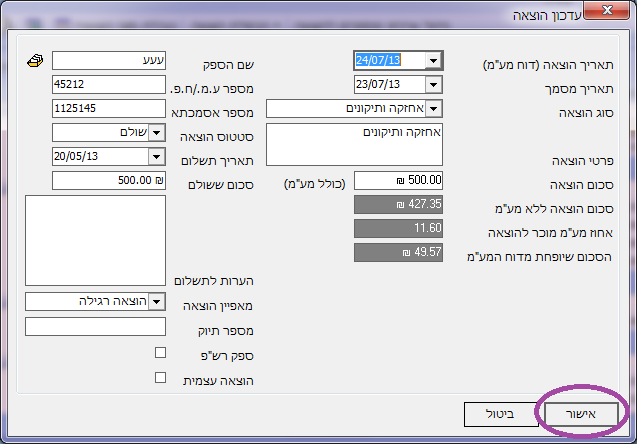This screenshot has height=444, width=637.
Task: Open the תאריך מסמך date dropdown arrow
Action: [433, 85]
